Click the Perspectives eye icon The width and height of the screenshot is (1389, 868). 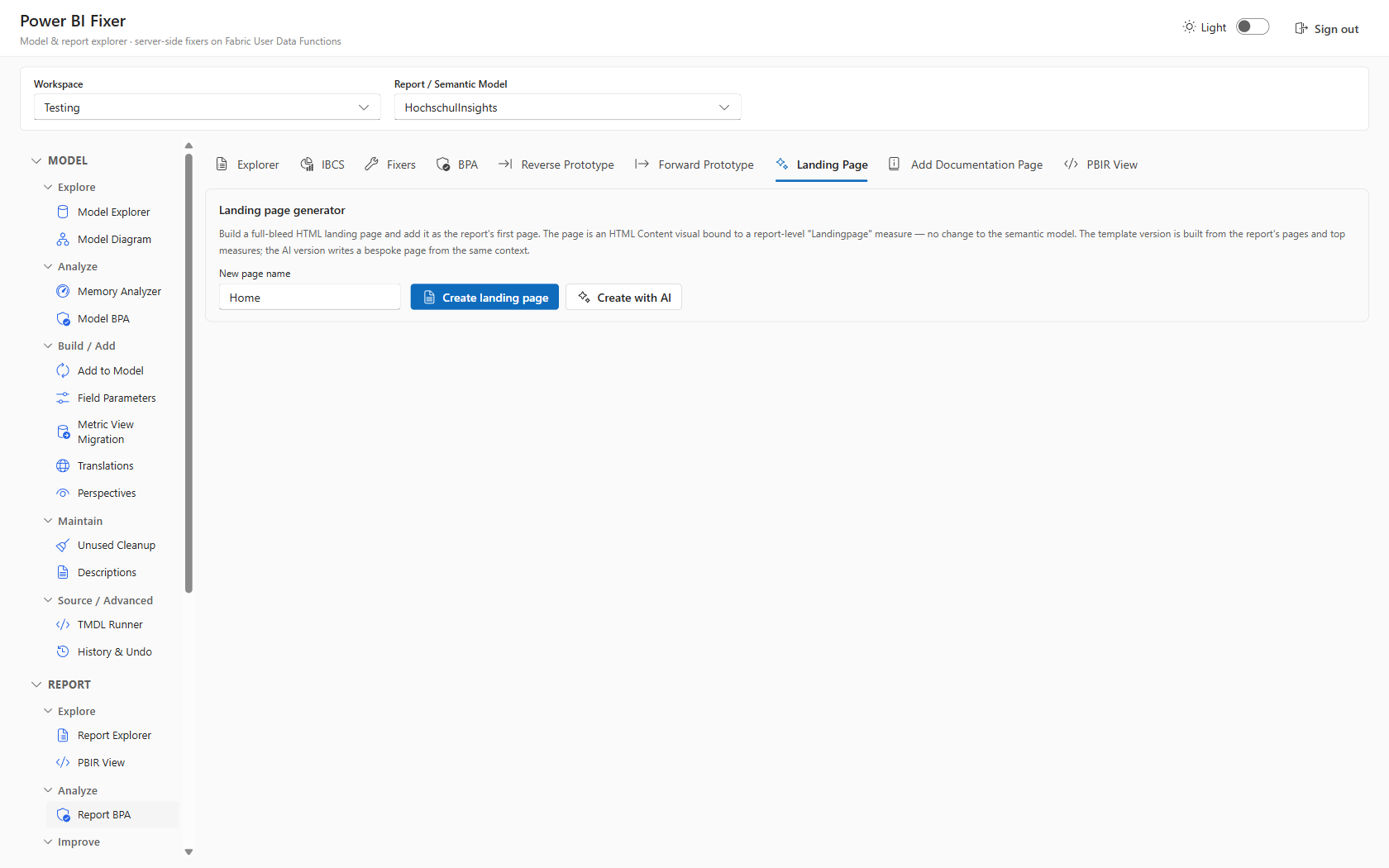click(63, 493)
